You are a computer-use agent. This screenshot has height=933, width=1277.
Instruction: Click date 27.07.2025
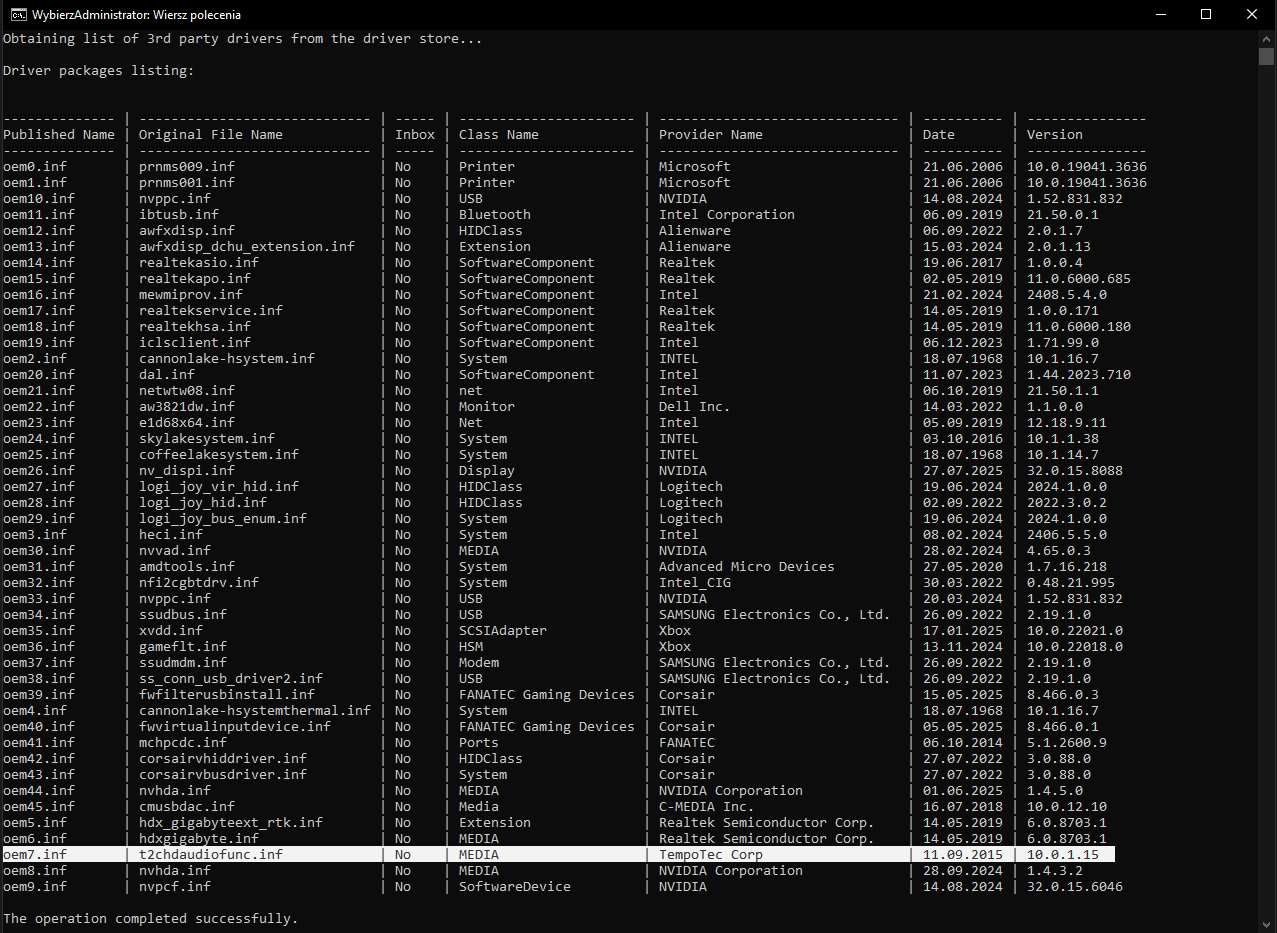click(963, 471)
